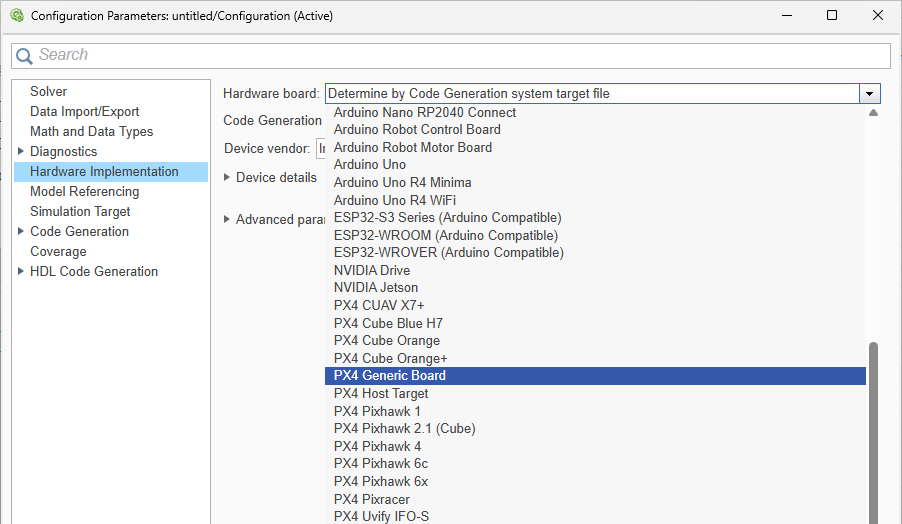Go to the Simulation Target pane
The height and width of the screenshot is (524, 902).
(80, 211)
